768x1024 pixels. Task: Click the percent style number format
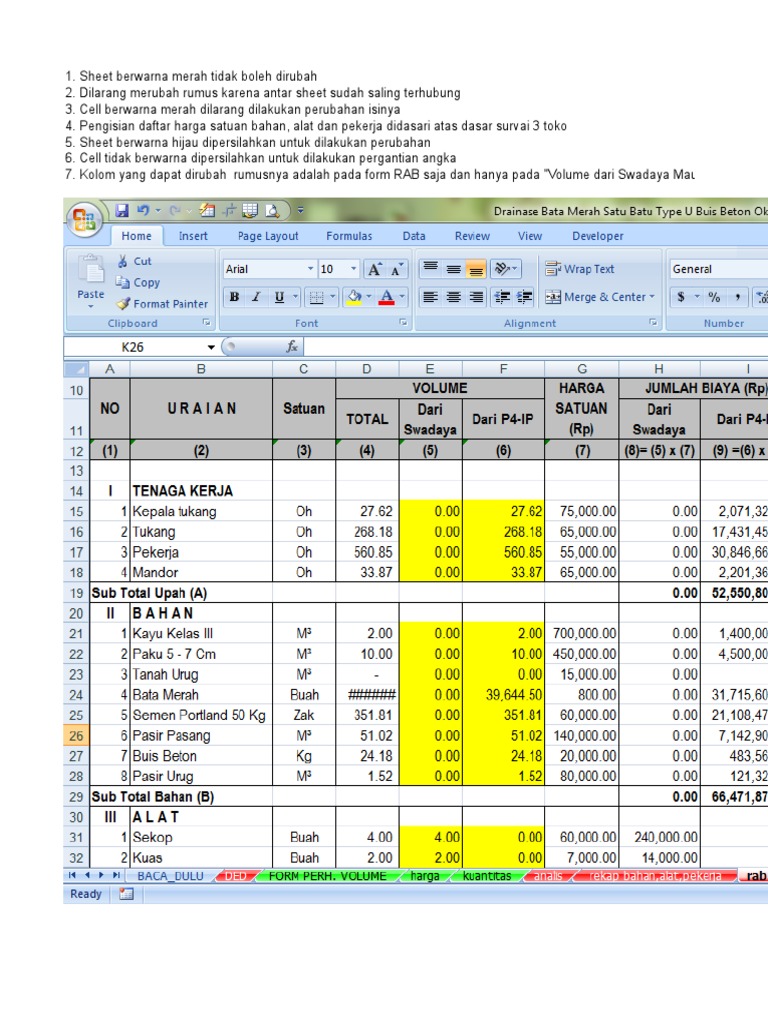pyautogui.click(x=714, y=297)
